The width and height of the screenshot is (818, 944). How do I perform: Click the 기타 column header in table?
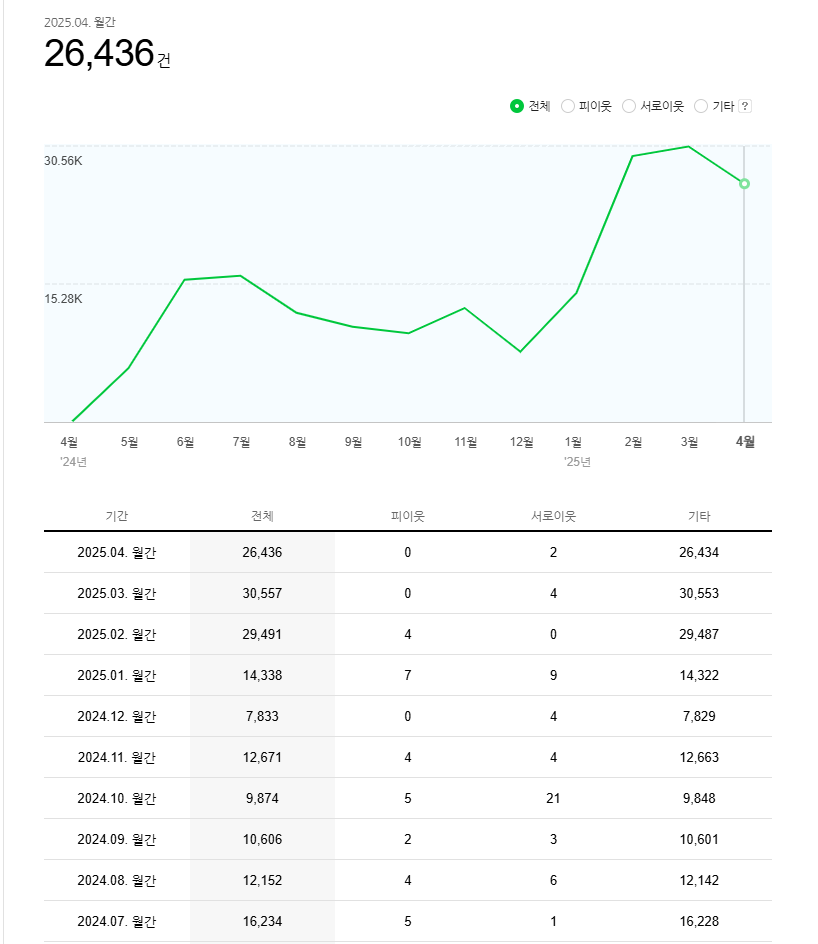pyautogui.click(x=699, y=516)
